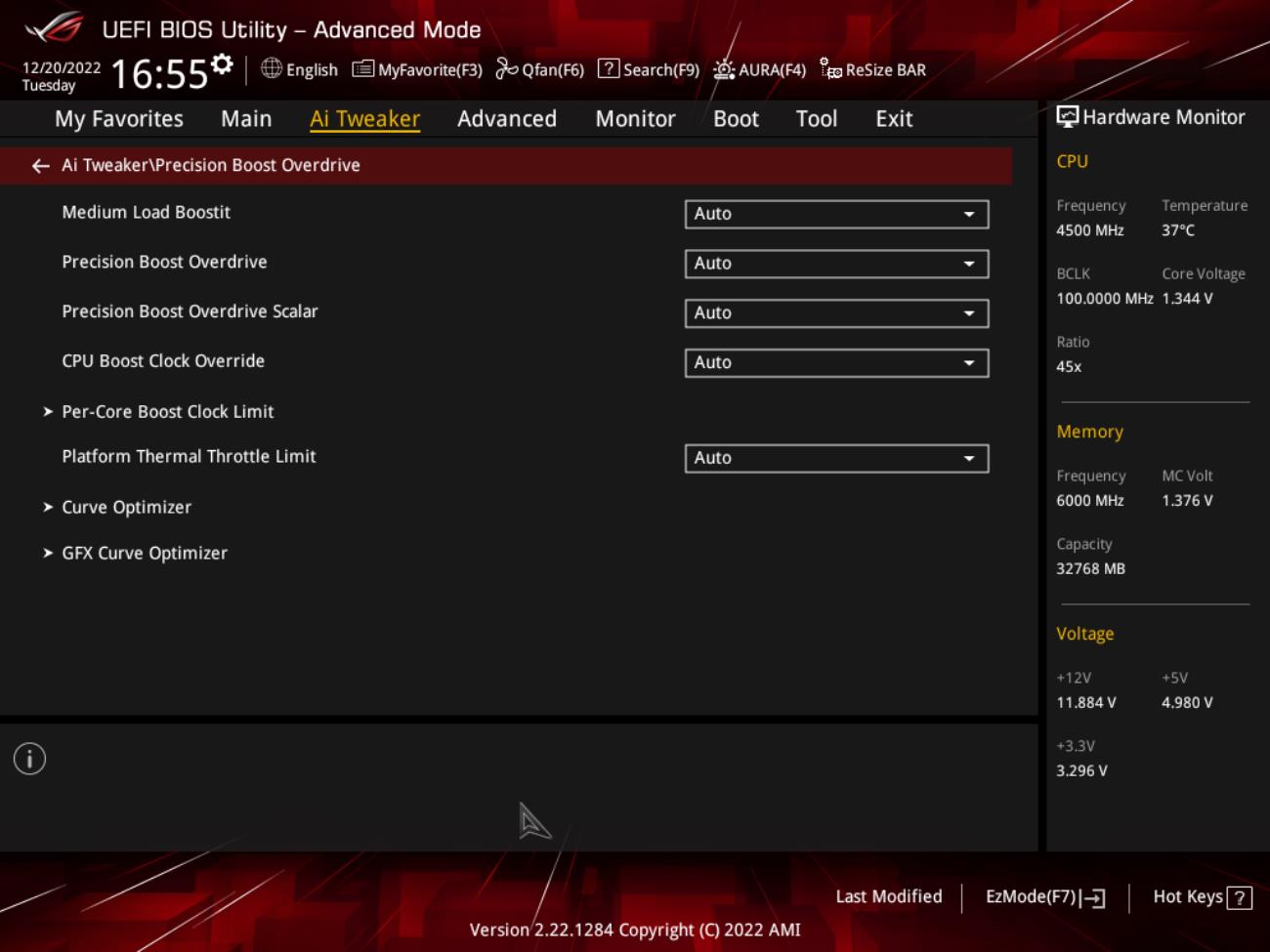The image size is (1270, 952).
Task: Switch to the Main tab
Action: pyautogui.click(x=246, y=119)
